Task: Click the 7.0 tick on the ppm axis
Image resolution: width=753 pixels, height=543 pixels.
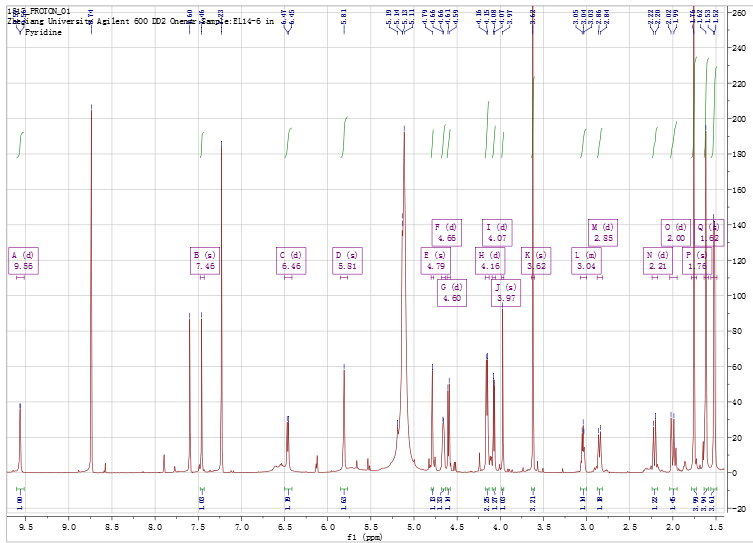Action: pyautogui.click(x=242, y=527)
